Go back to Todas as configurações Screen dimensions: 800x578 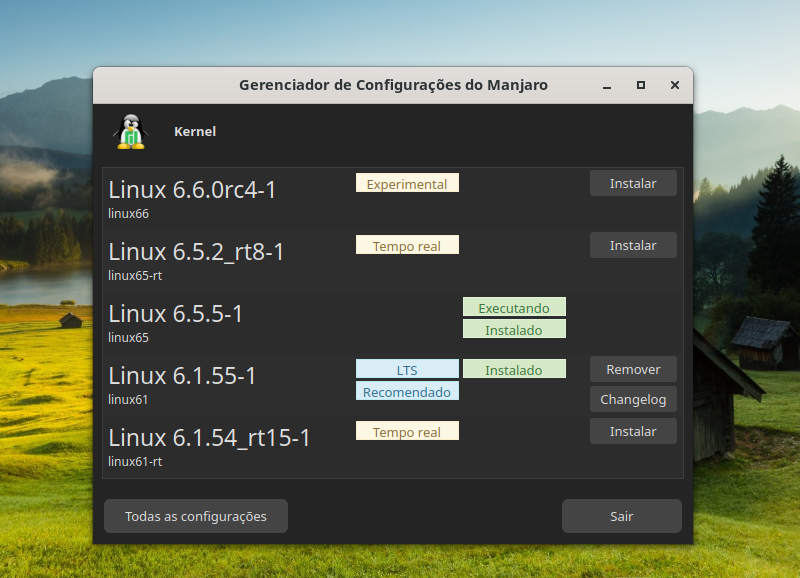[x=195, y=516]
